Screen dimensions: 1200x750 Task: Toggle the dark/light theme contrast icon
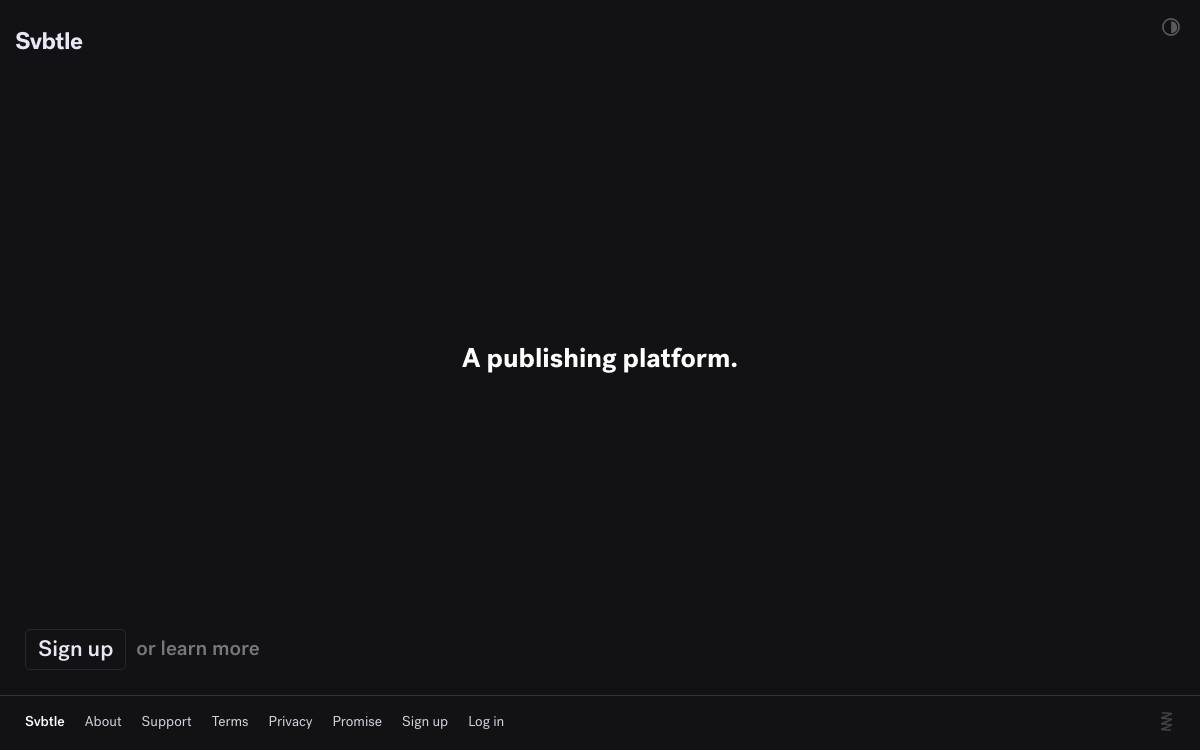click(1170, 27)
